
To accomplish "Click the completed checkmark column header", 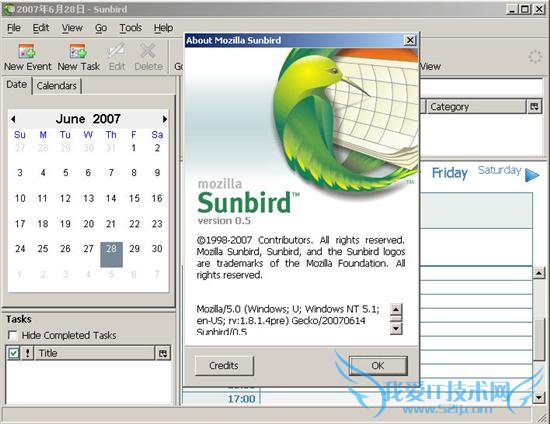I will coord(13,353).
